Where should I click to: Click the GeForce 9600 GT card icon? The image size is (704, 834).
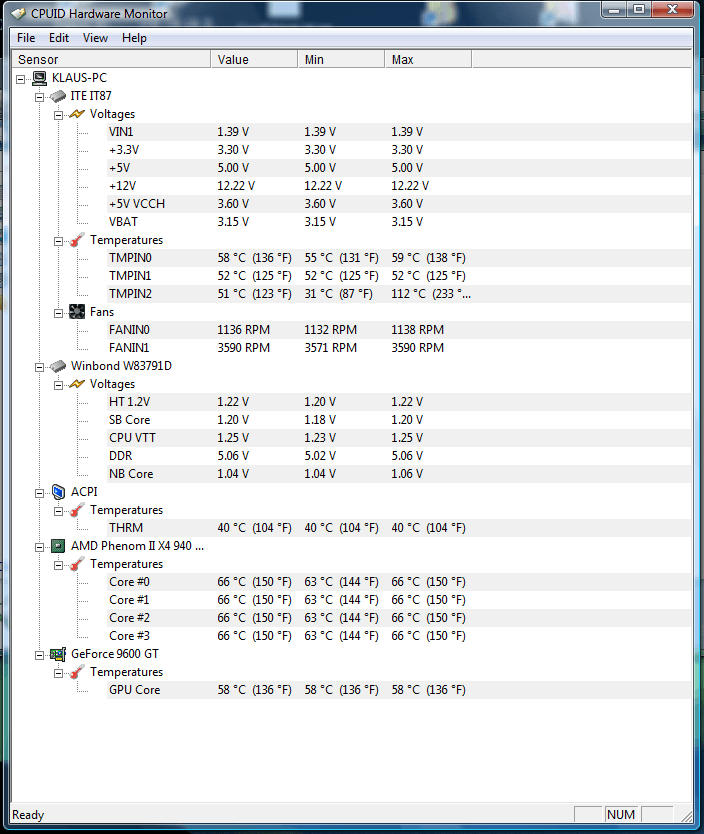(58, 654)
